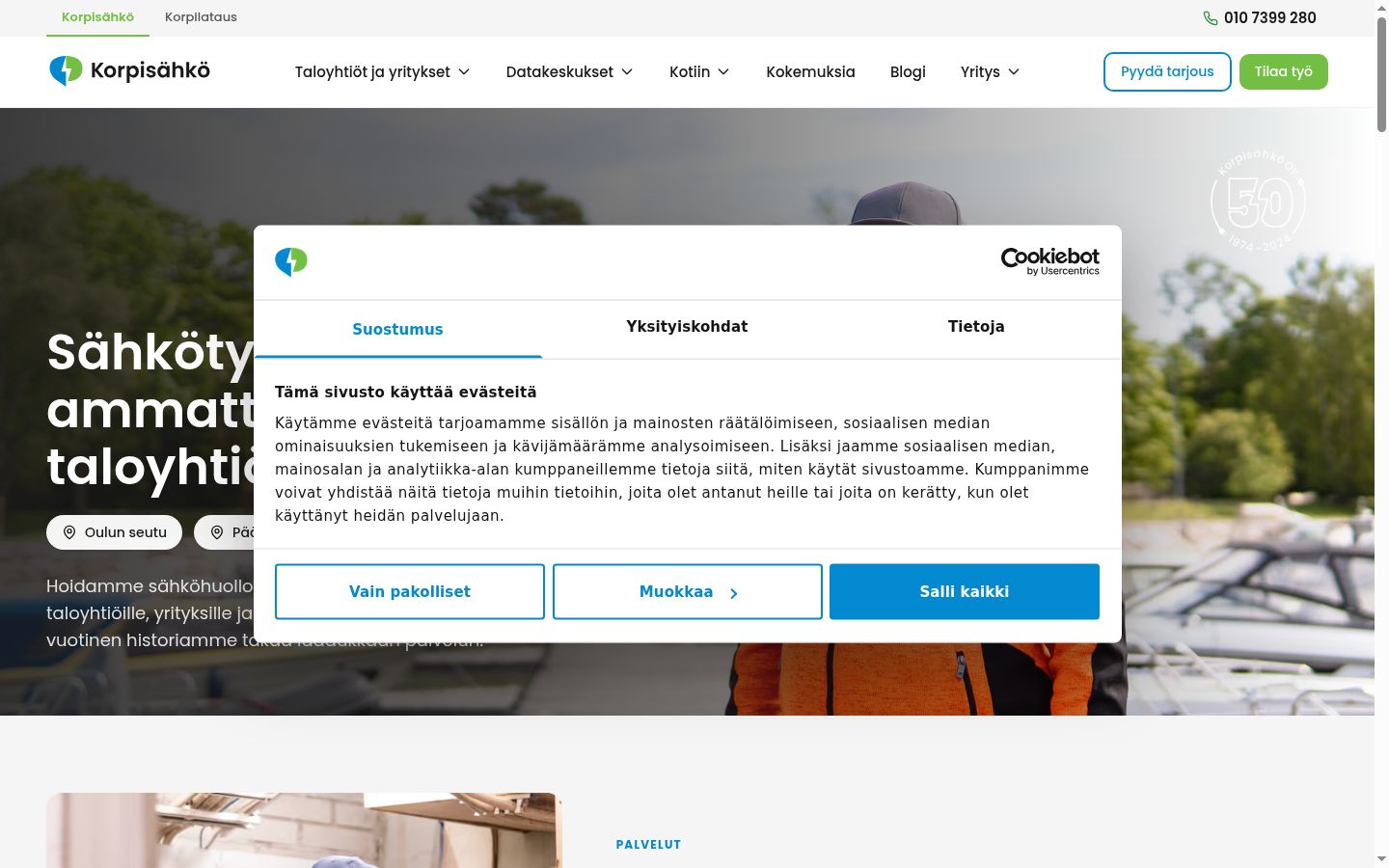This screenshot has width=1389, height=868.
Task: Open Muokkaa cookie customization
Action: [688, 592]
